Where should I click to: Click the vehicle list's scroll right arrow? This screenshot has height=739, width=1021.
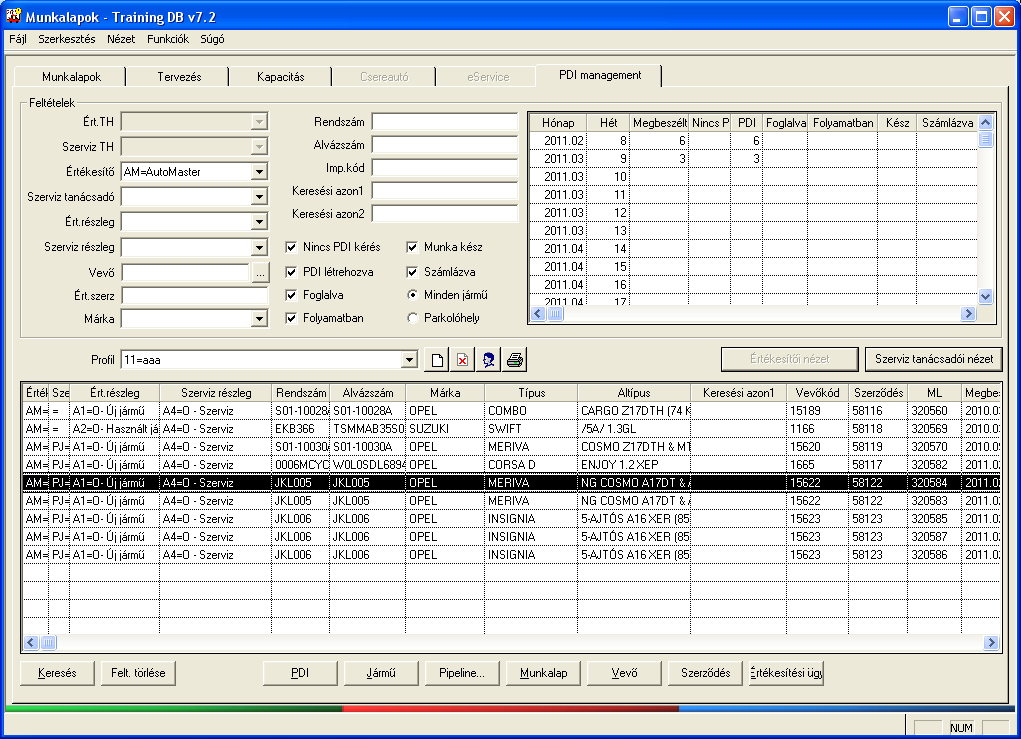pos(991,643)
